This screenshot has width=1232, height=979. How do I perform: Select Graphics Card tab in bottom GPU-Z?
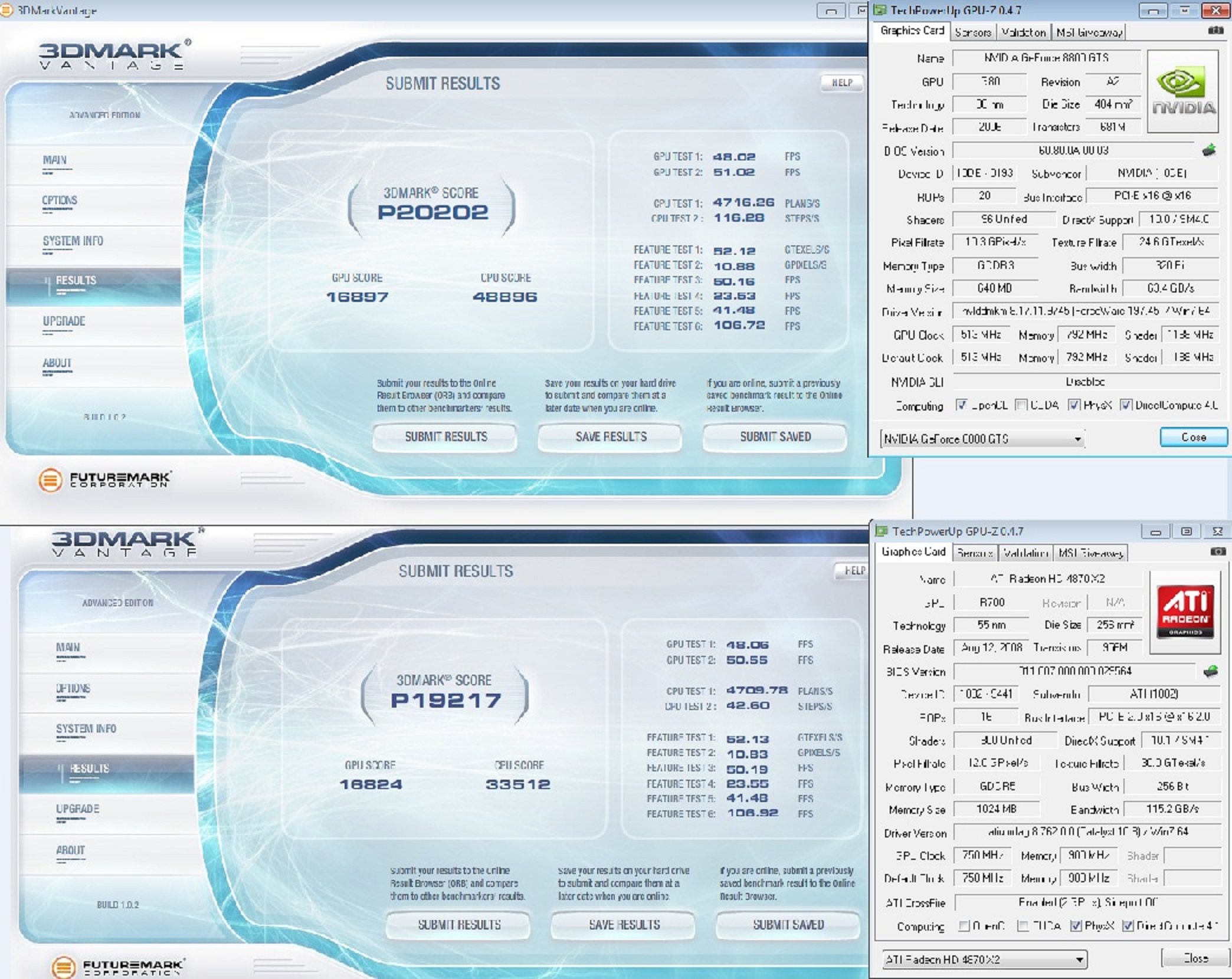pyautogui.click(x=913, y=552)
